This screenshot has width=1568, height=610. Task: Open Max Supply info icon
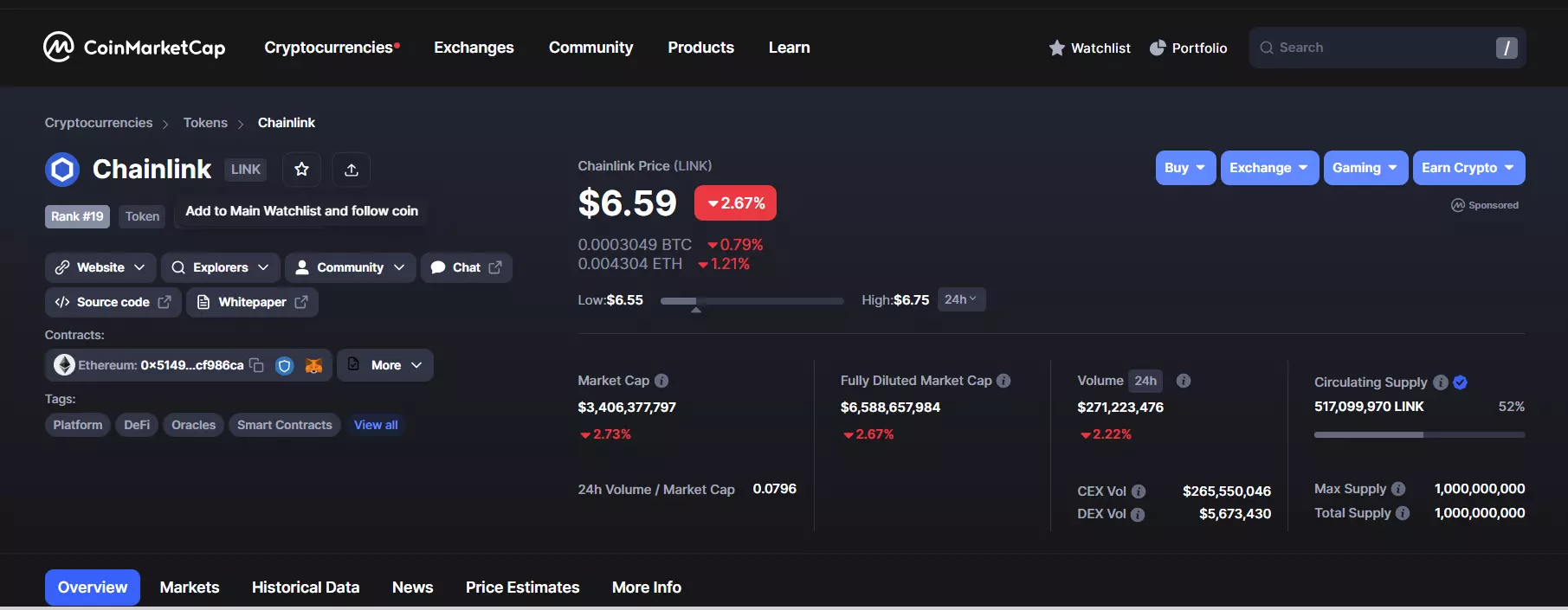tap(1398, 489)
